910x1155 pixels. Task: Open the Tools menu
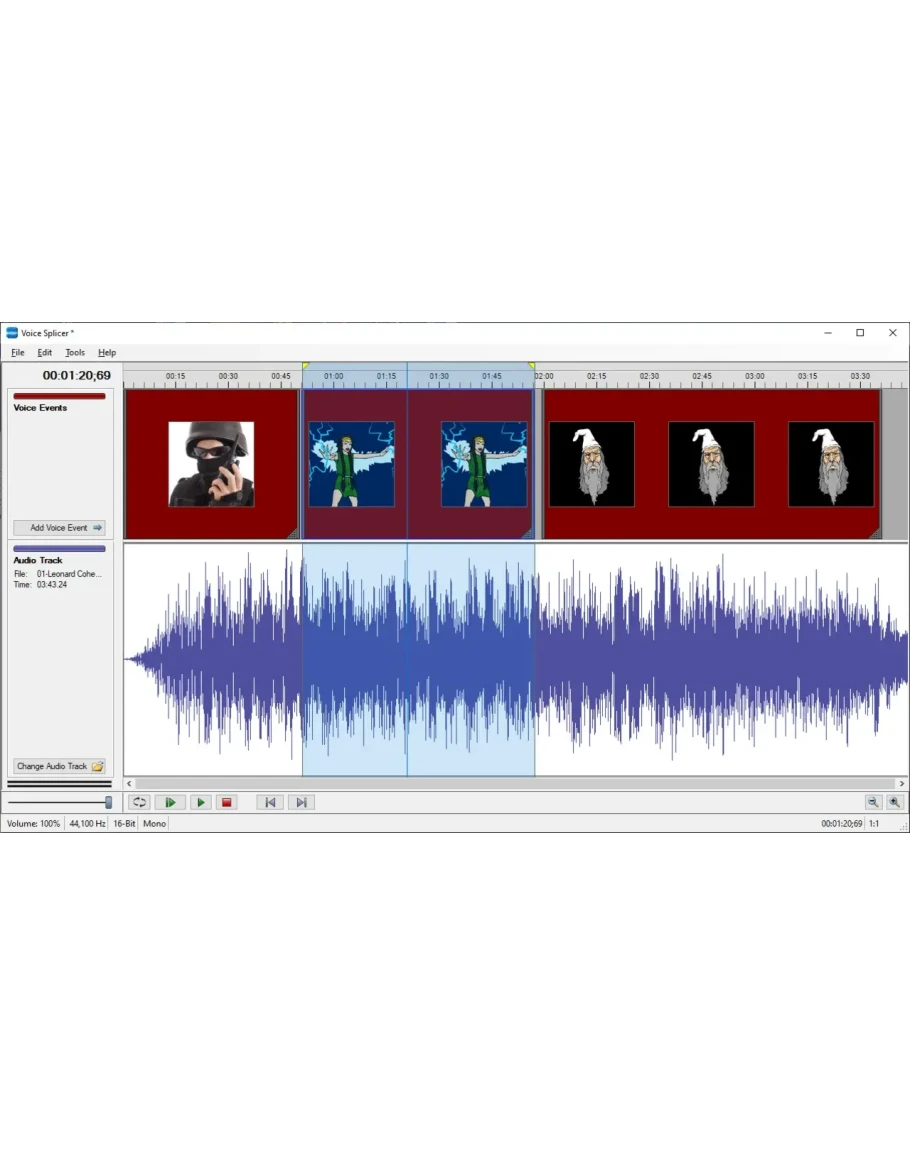click(75, 353)
